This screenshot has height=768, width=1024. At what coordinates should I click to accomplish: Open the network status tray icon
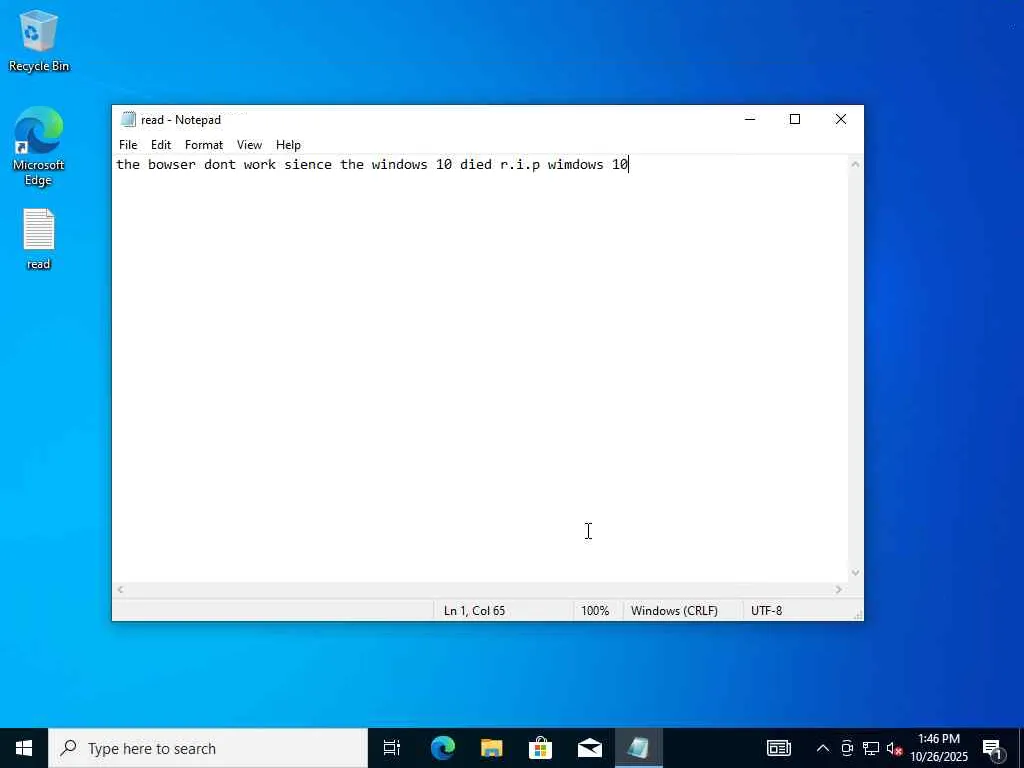(871, 748)
